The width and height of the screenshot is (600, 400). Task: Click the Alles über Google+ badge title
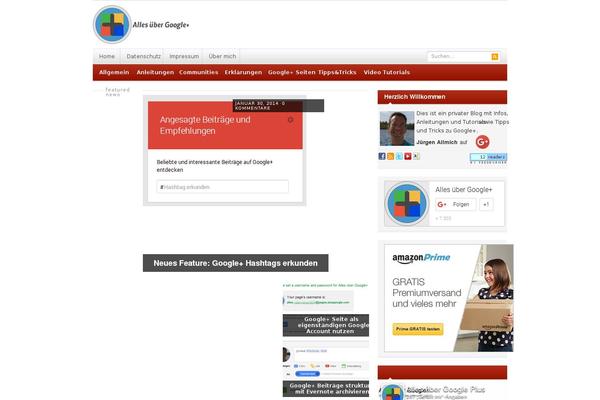463,189
